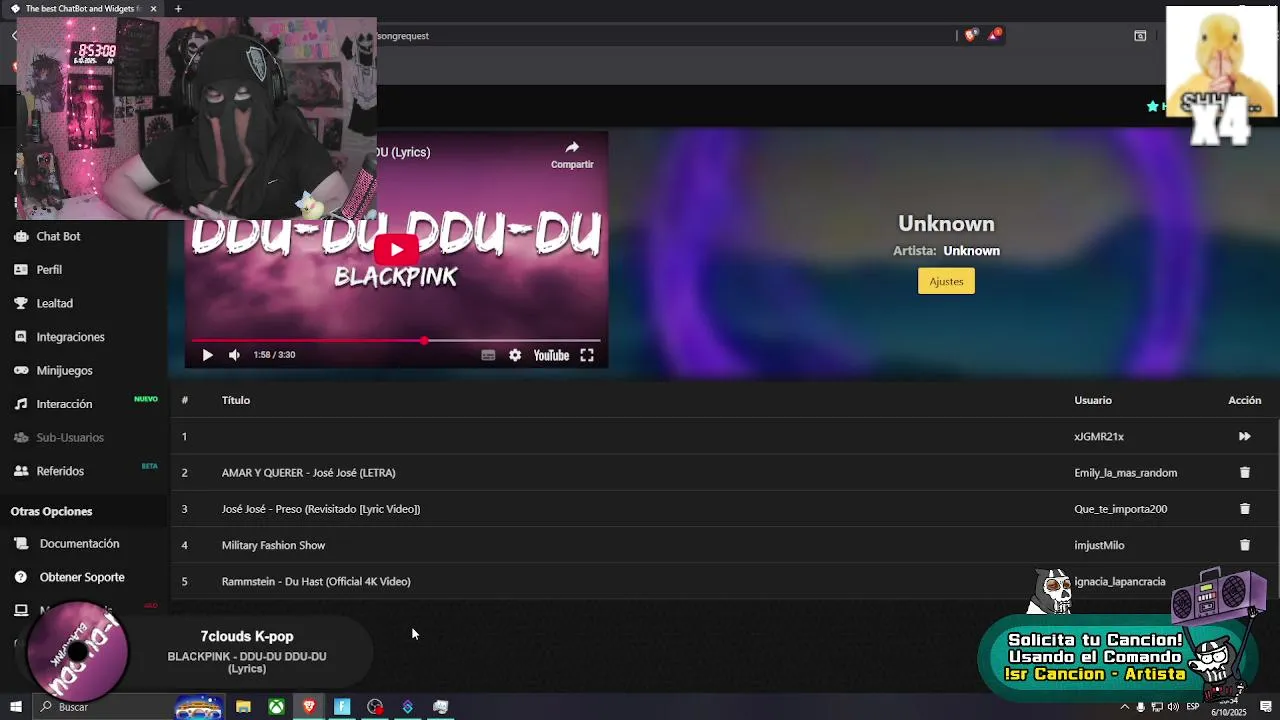Viewport: 1280px width, 720px height.
Task: Click Military Fashion Show title
Action: (273, 545)
